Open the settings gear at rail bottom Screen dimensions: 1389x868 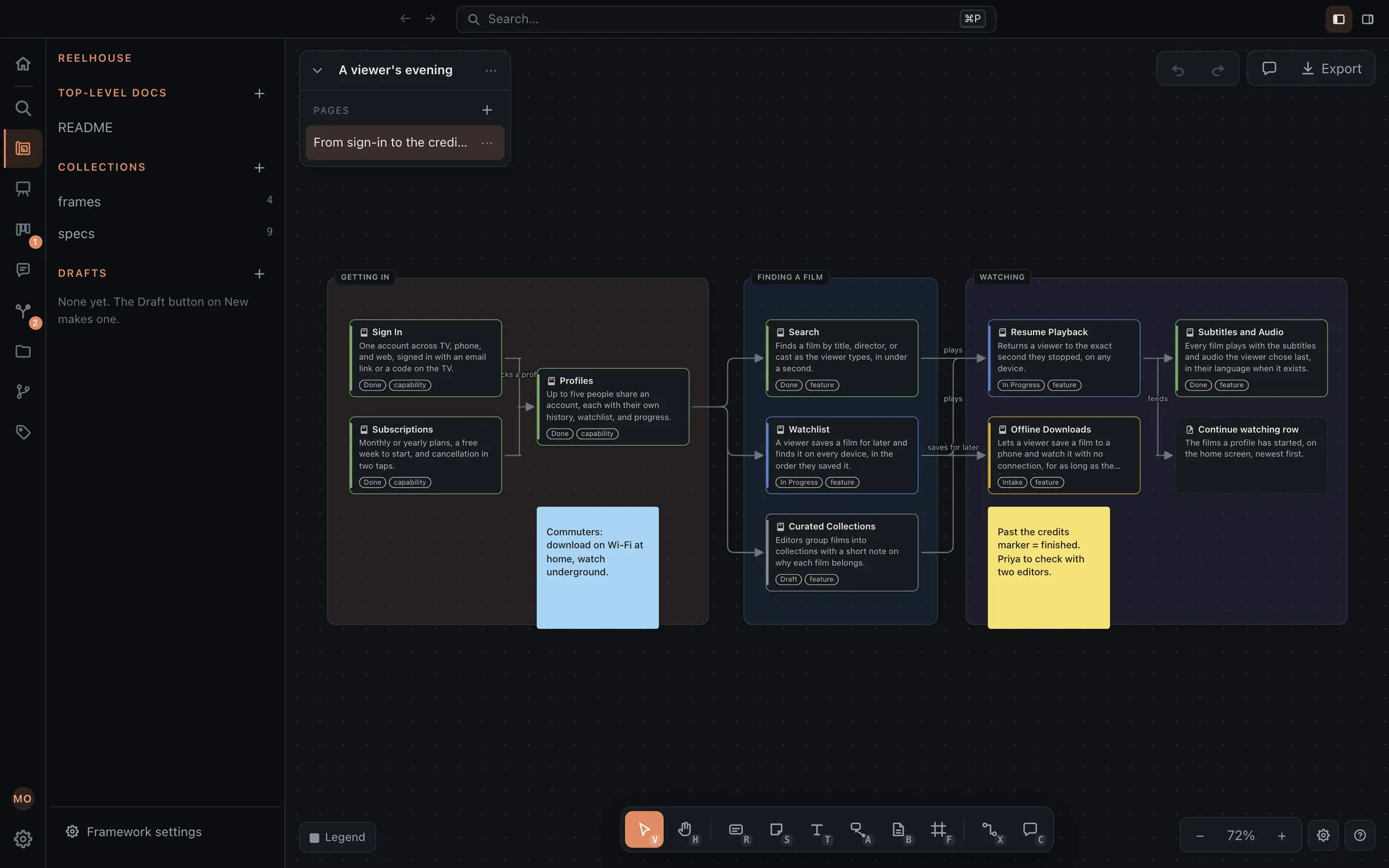[23, 839]
